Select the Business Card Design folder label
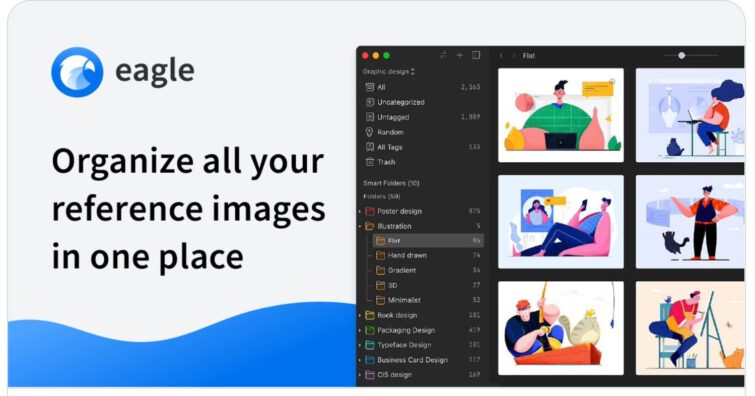The image size is (755, 396). (x=413, y=360)
